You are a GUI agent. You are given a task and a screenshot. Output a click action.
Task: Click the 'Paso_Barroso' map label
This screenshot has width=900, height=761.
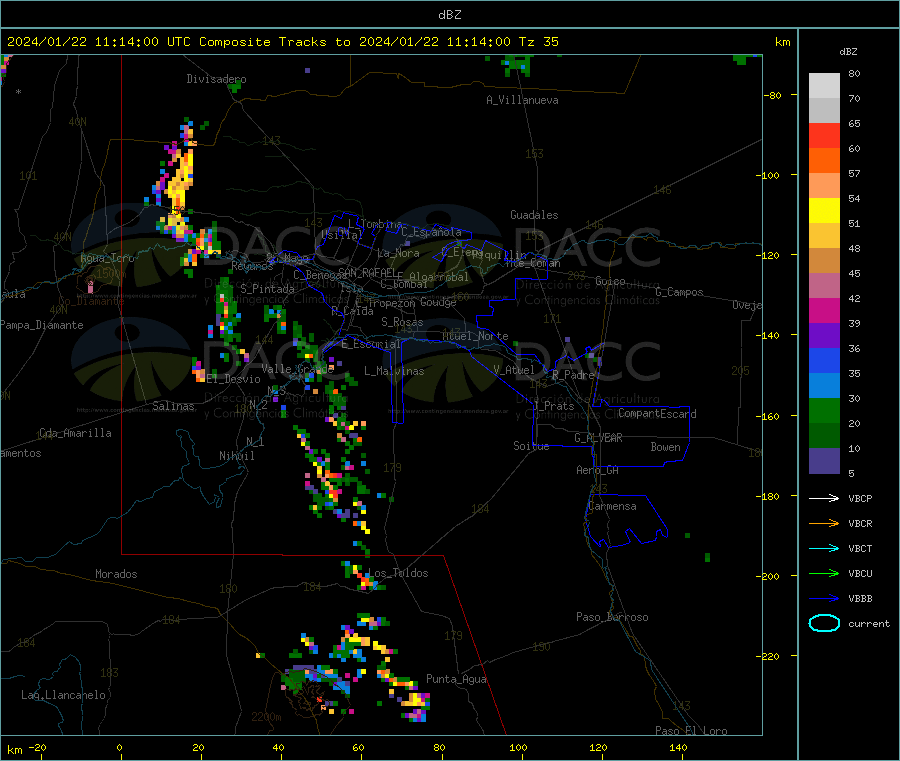click(x=612, y=617)
